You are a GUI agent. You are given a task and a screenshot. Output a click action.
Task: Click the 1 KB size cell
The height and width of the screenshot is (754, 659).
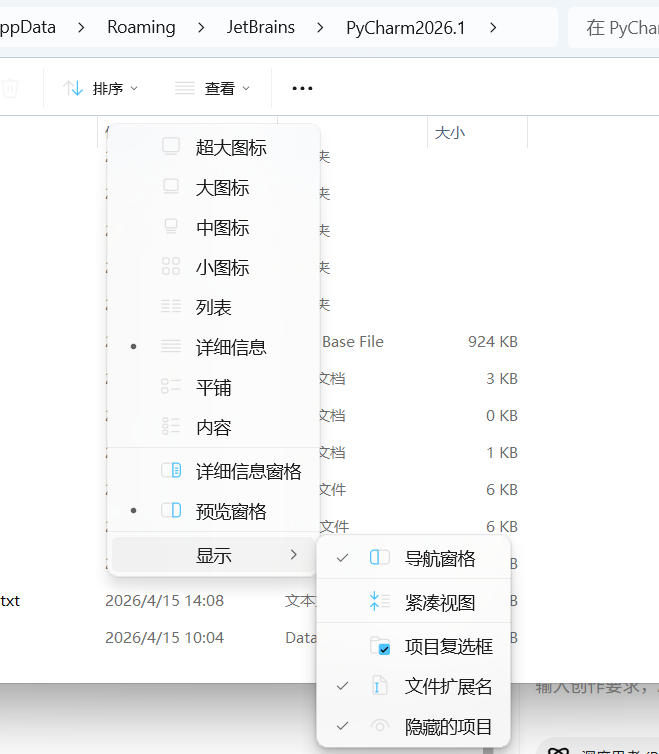point(502,453)
